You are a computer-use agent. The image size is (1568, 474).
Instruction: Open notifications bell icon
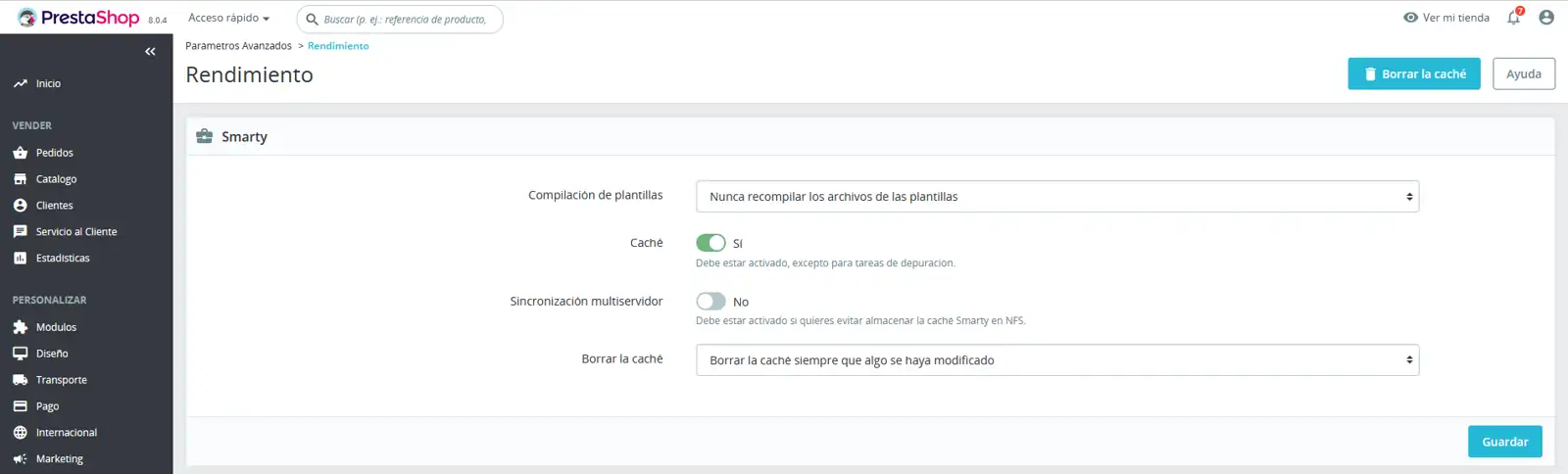tap(1514, 18)
